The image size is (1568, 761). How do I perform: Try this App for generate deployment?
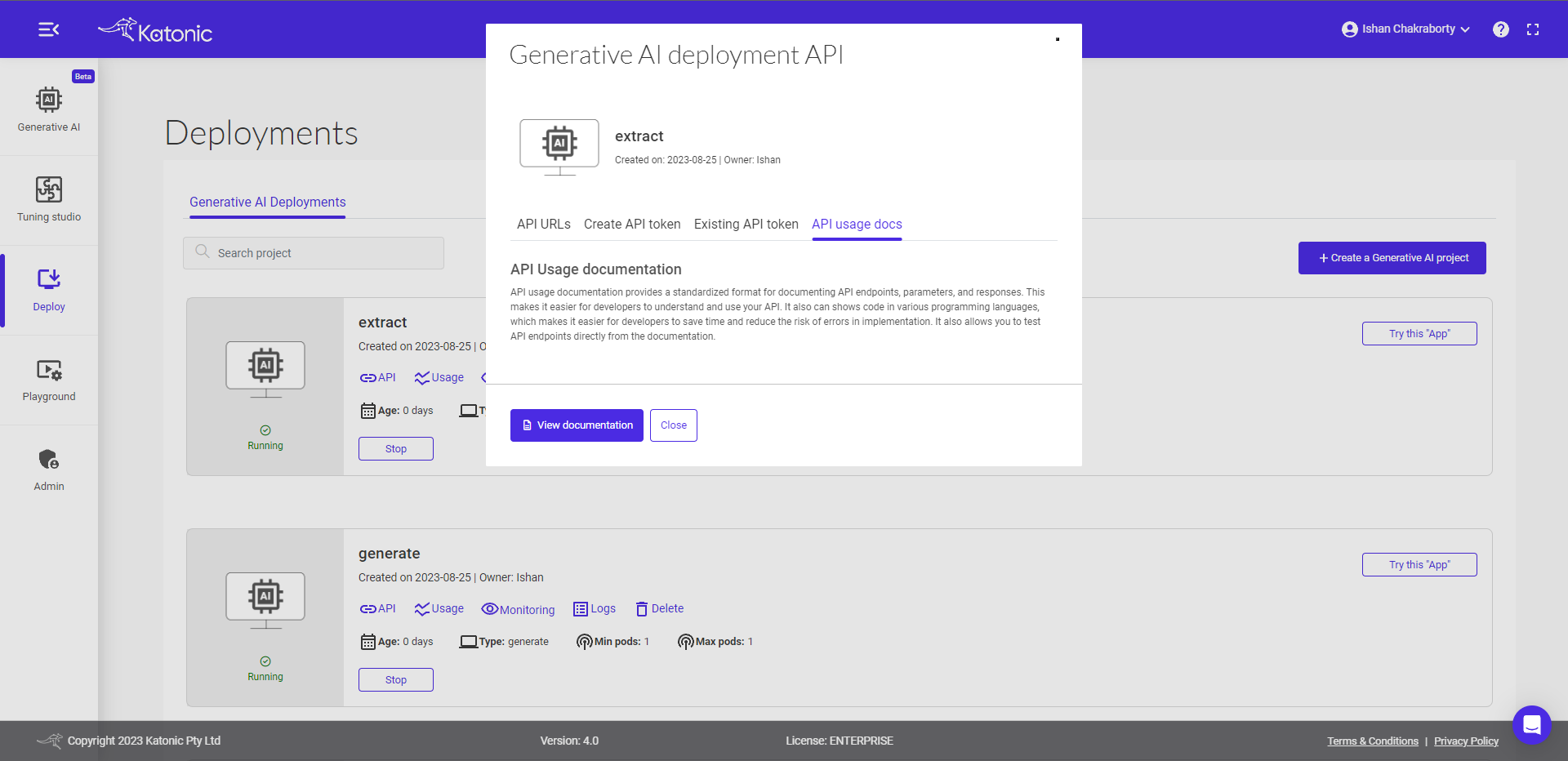coord(1419,564)
